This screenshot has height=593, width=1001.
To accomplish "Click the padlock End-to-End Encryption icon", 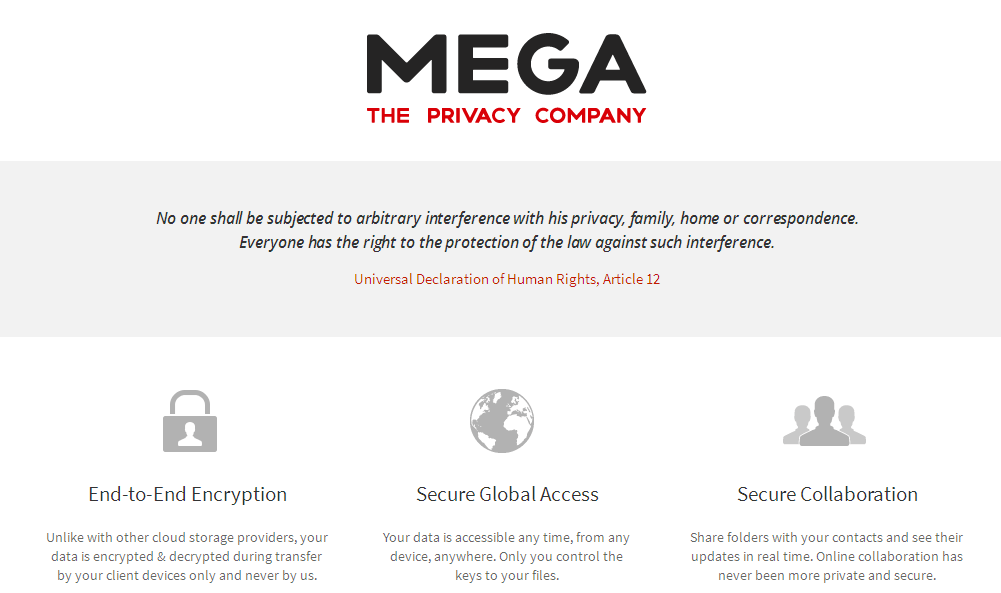I will coord(189,421).
